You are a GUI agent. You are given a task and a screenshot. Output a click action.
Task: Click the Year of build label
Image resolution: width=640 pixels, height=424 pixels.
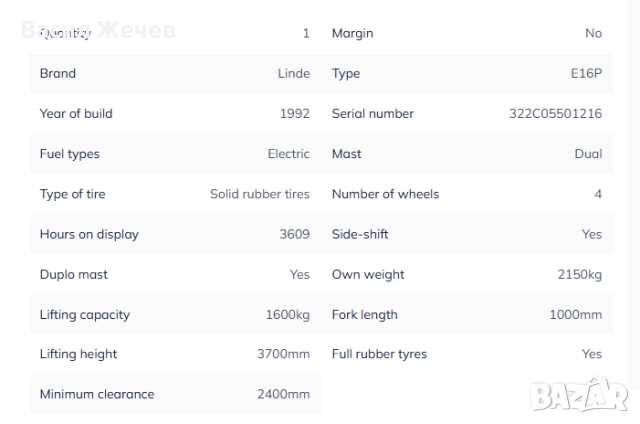pos(76,114)
